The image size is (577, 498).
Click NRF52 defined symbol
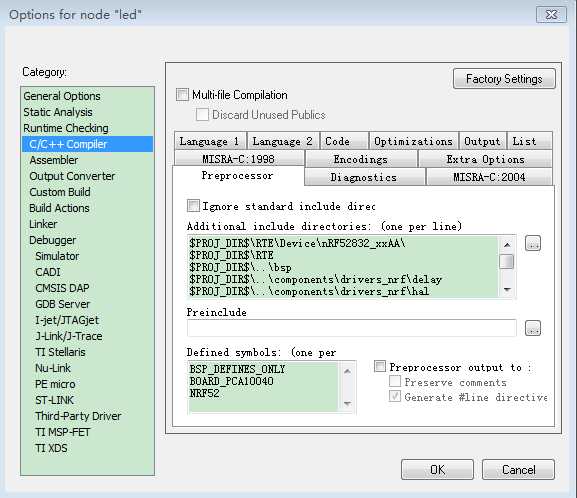(x=204, y=393)
